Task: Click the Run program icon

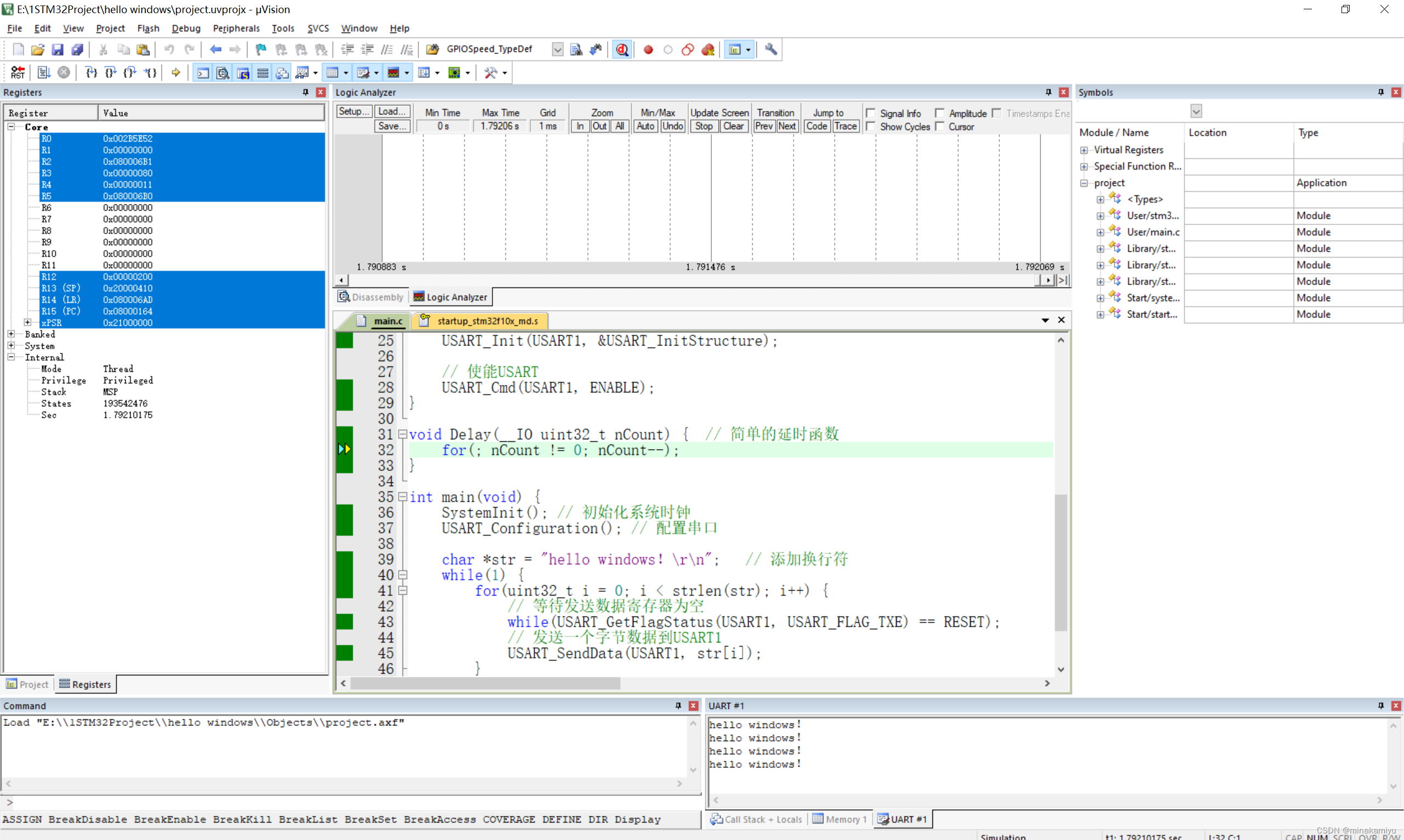Action: pos(43,72)
